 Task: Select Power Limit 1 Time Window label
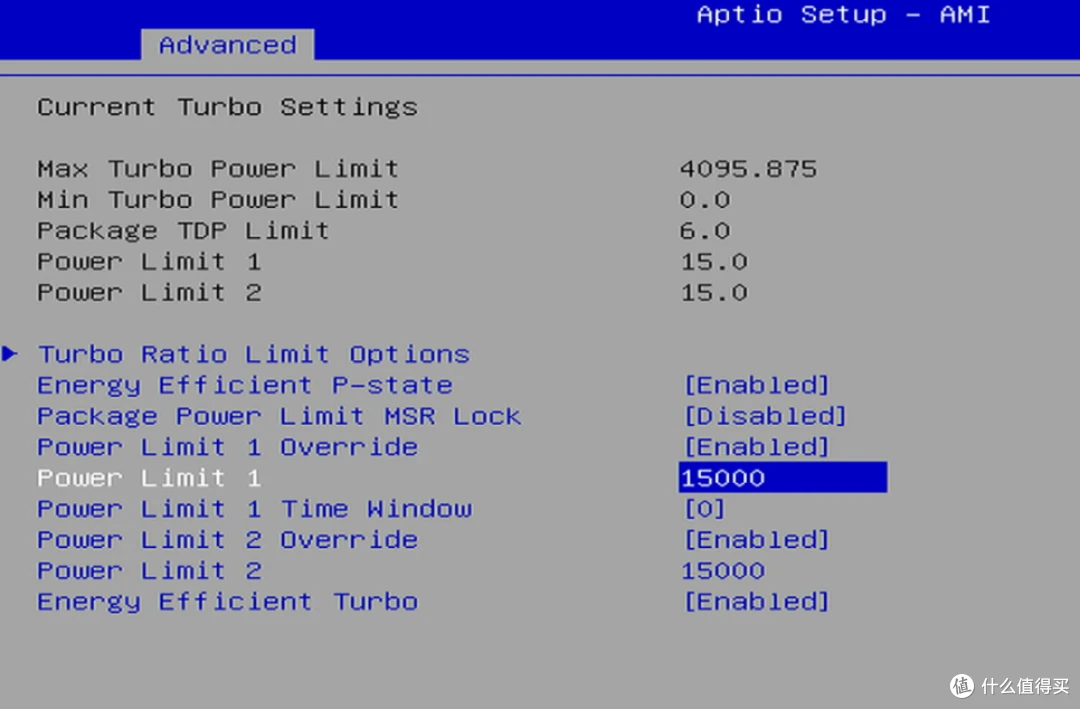tap(255, 509)
